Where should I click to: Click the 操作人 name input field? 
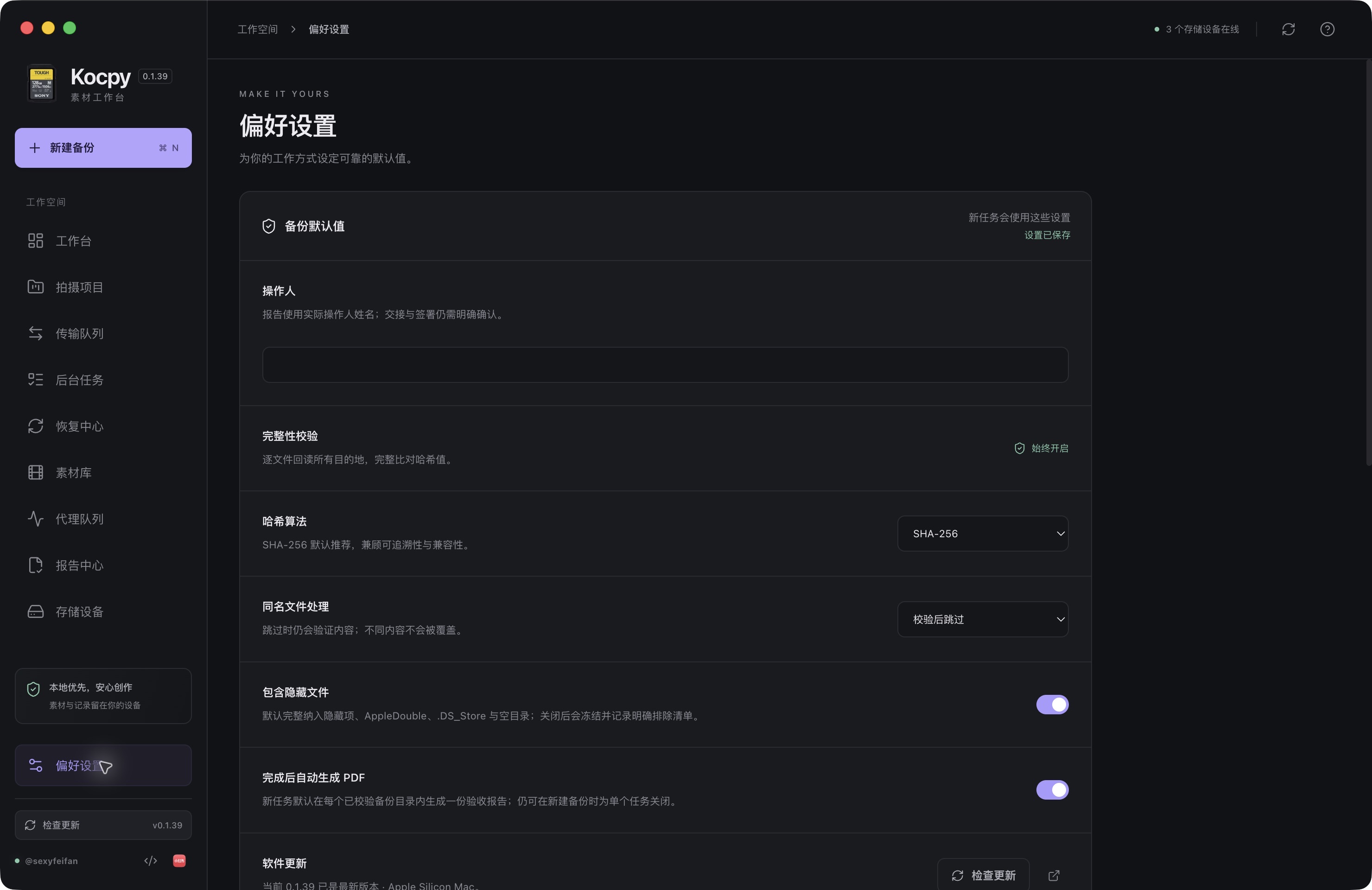[665, 364]
